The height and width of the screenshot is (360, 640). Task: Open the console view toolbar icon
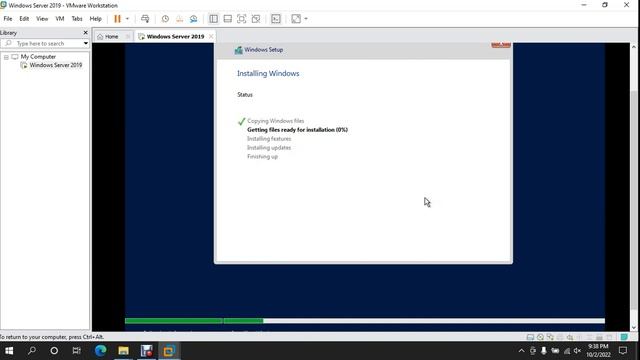coord(276,19)
